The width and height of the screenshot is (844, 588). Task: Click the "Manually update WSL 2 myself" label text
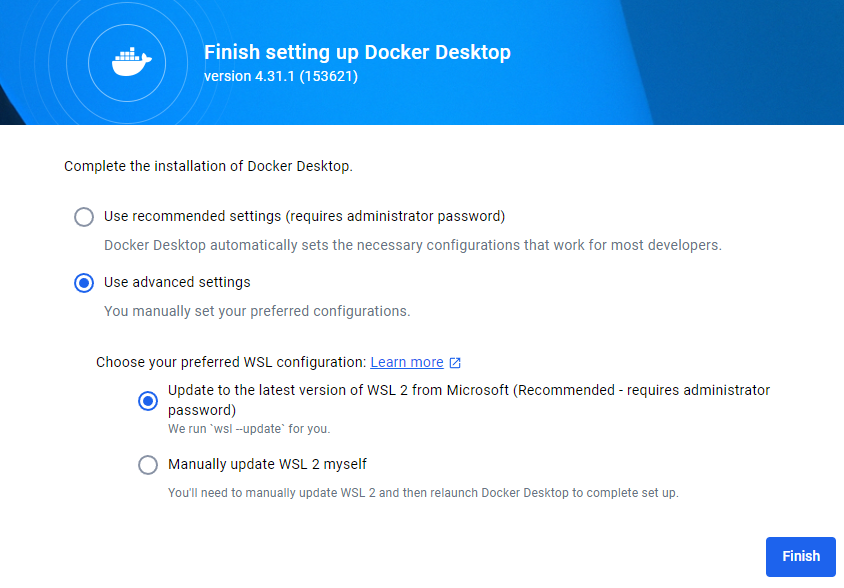(x=267, y=464)
